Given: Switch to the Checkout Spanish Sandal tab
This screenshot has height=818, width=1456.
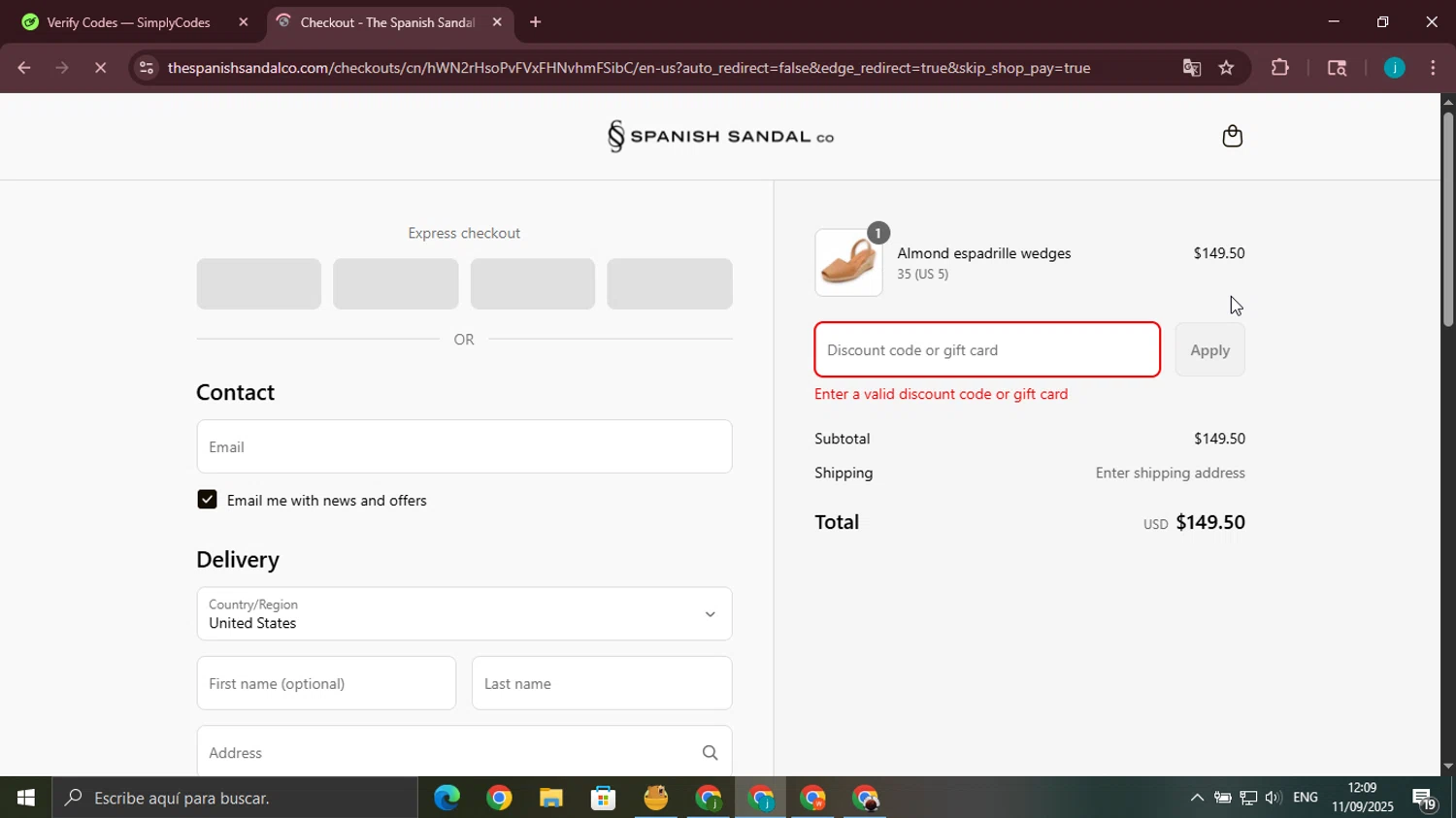Looking at the screenshot, I should pos(388,22).
